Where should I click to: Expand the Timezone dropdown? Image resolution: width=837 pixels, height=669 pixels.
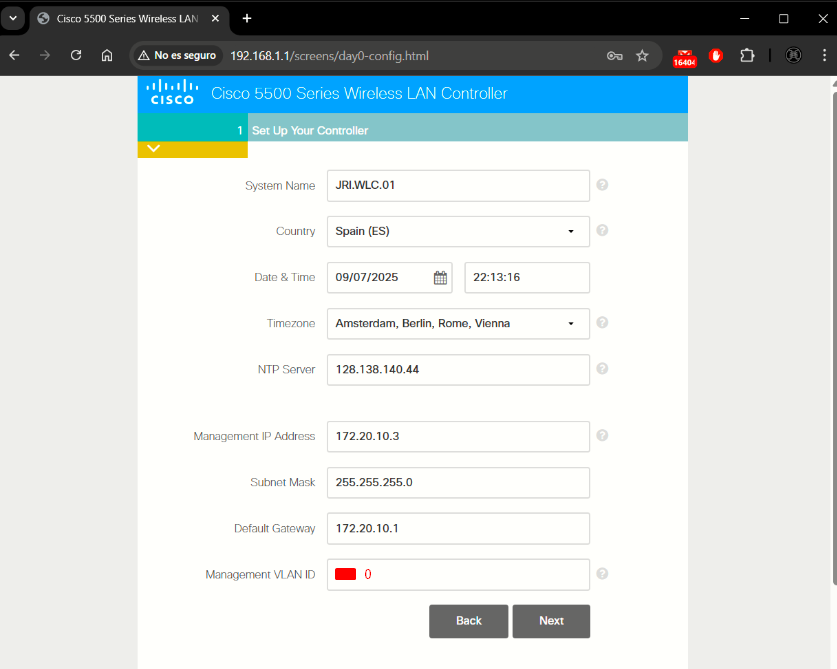coord(458,324)
